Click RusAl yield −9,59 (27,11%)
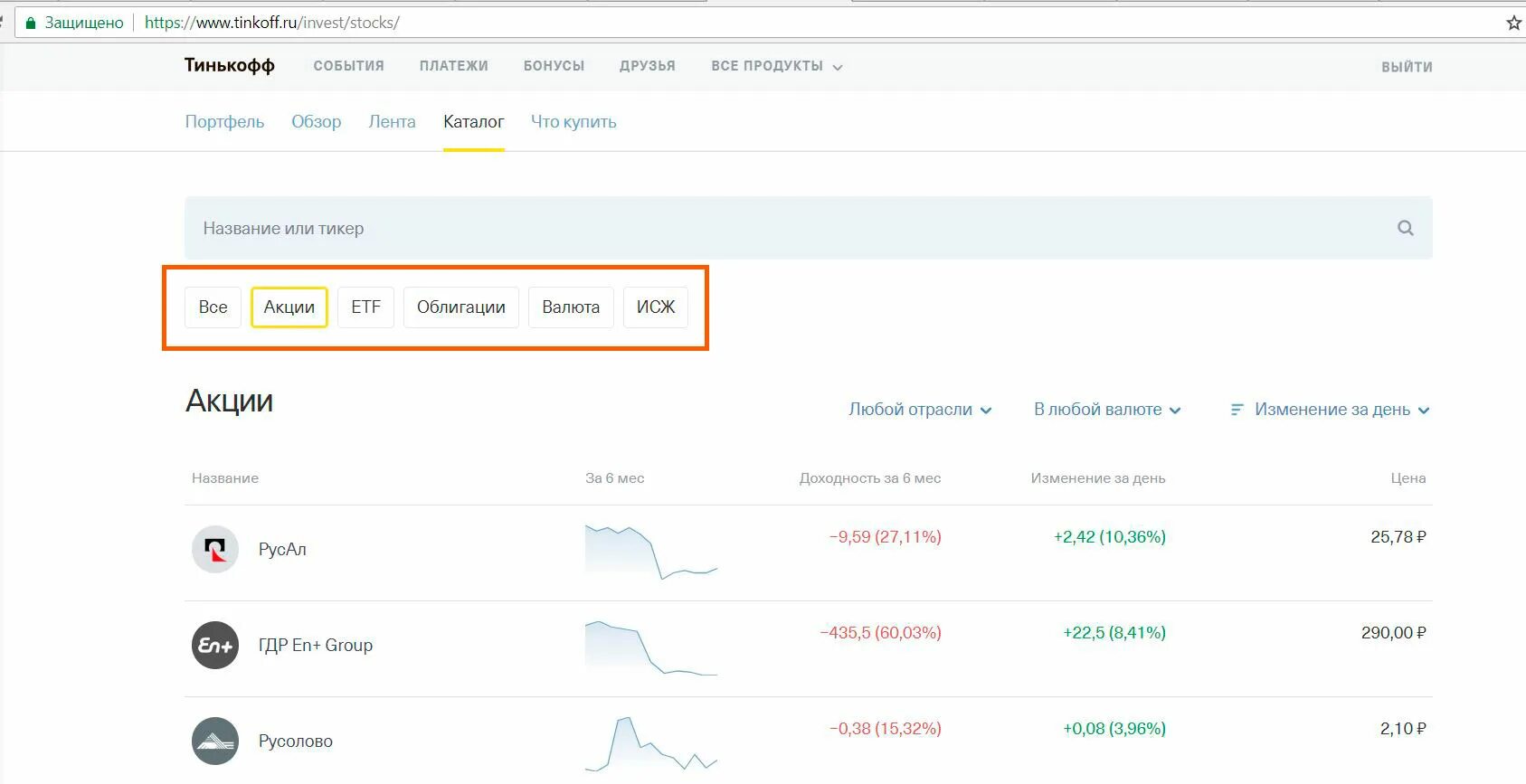The height and width of the screenshot is (784, 1526). pyautogui.click(x=886, y=537)
